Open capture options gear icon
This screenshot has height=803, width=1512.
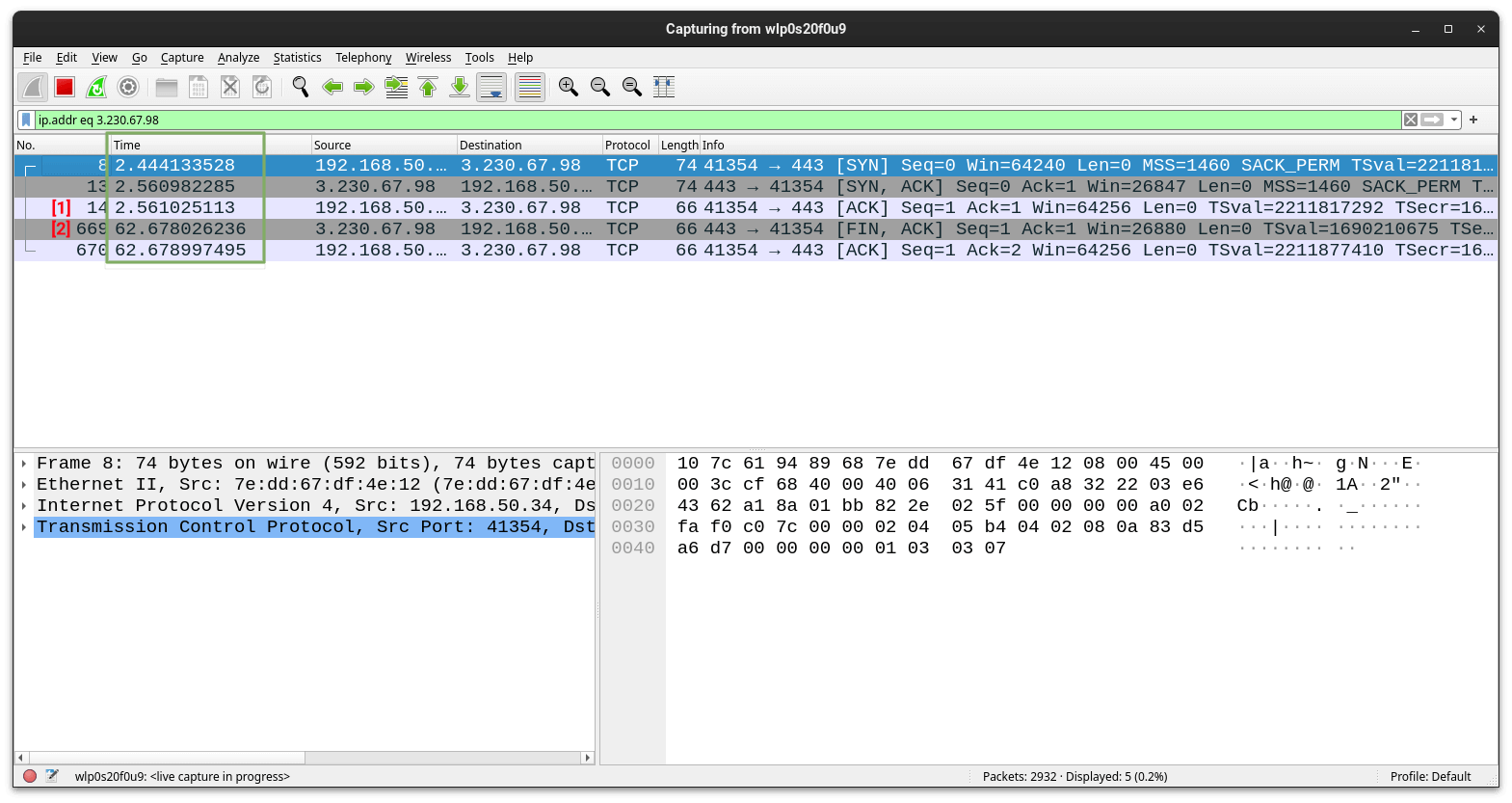128,87
